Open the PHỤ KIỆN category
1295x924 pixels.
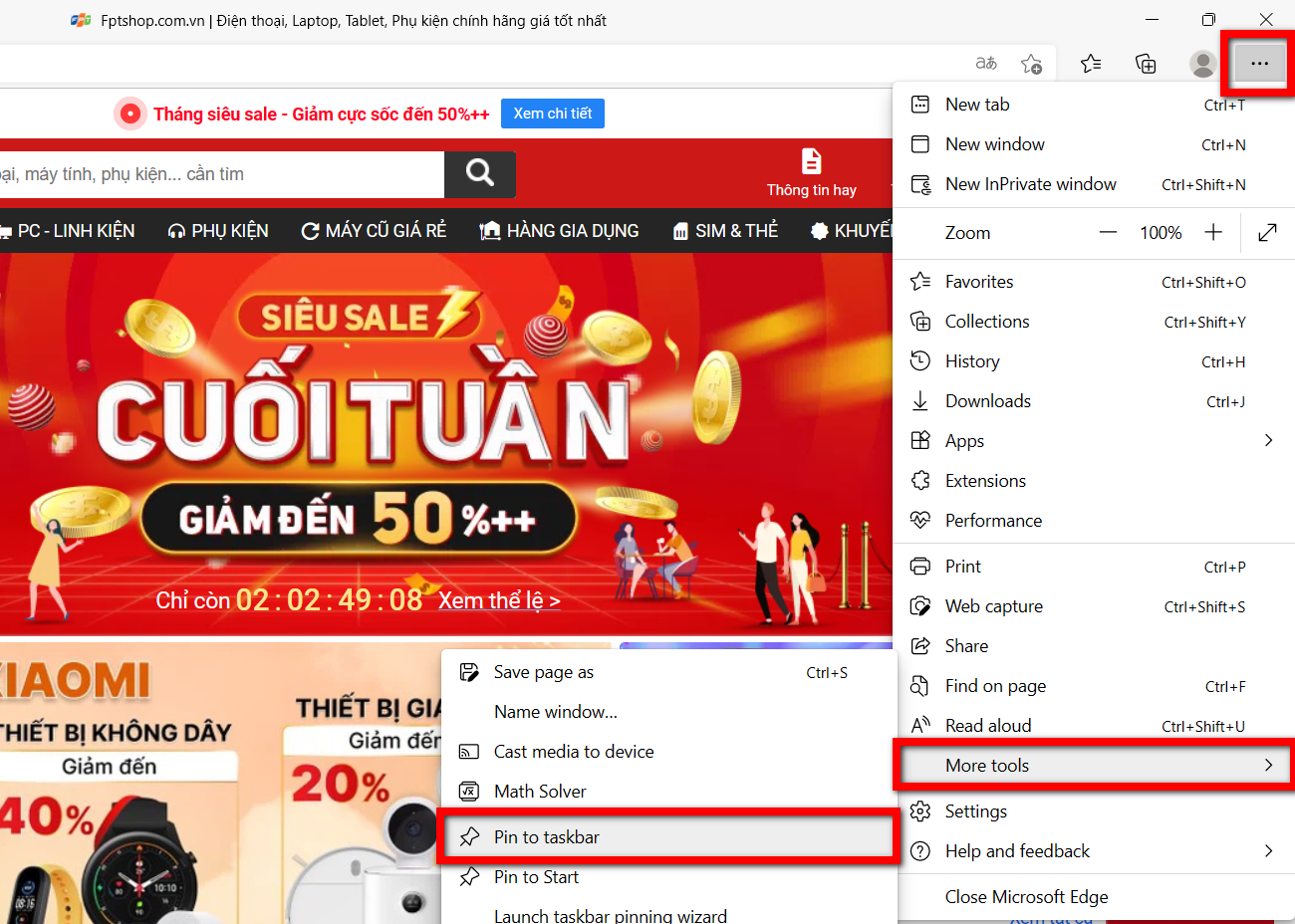[x=218, y=231]
